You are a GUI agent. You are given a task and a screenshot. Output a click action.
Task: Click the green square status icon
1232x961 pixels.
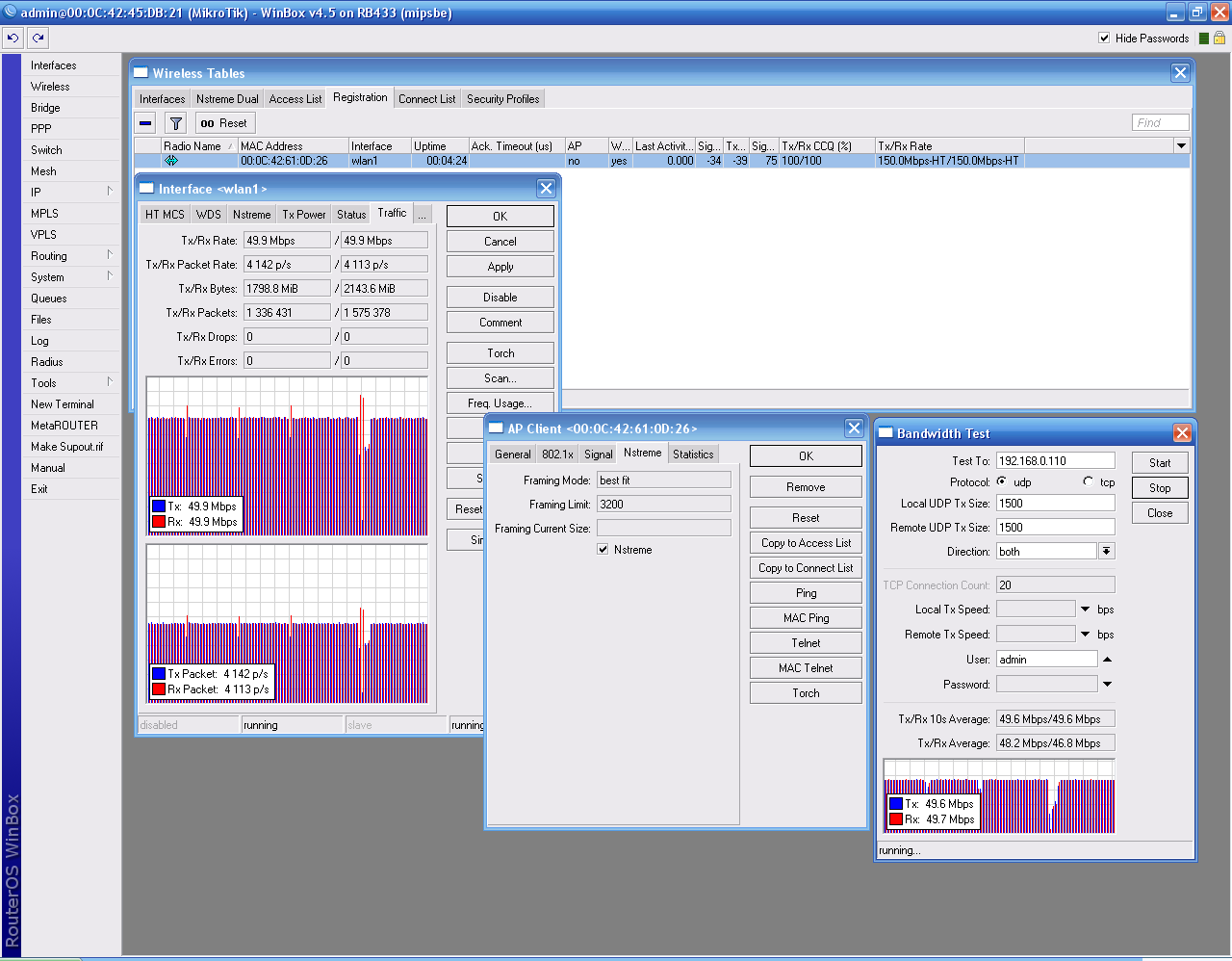[1203, 39]
